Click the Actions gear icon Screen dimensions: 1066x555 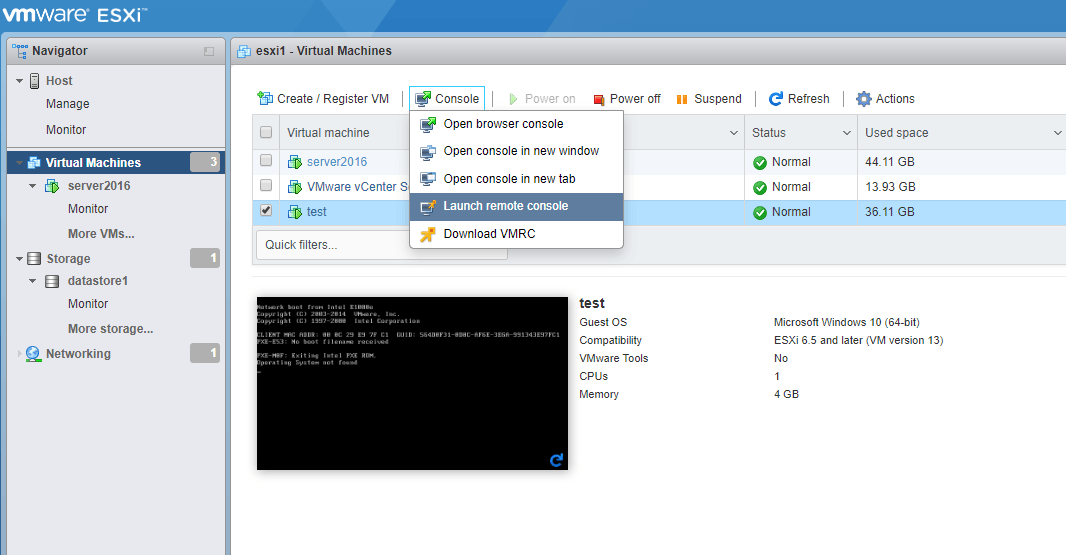click(x=863, y=99)
